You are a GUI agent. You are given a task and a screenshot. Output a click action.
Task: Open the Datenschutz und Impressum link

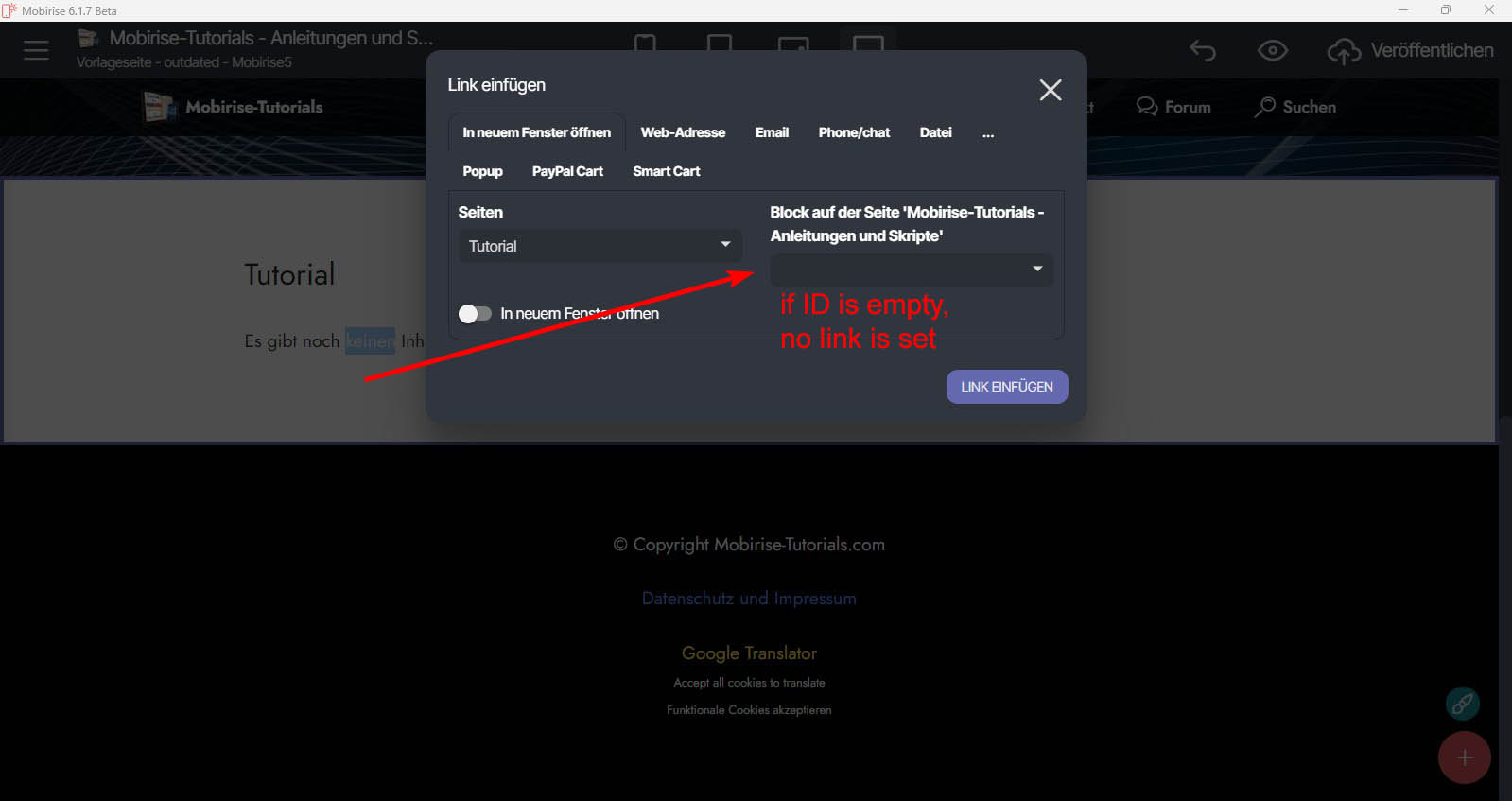click(x=749, y=599)
